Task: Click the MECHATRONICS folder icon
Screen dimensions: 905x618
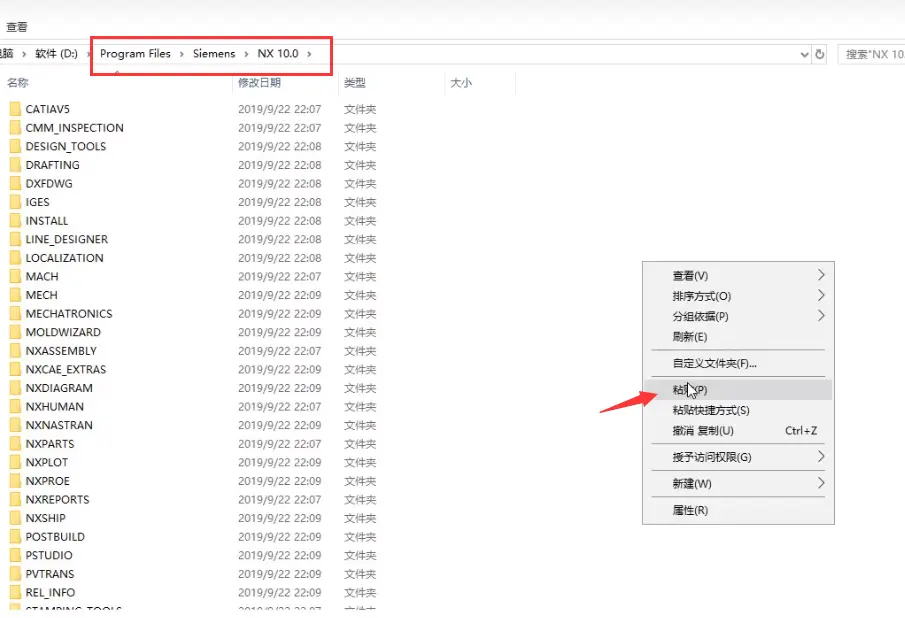Action: click(16, 313)
